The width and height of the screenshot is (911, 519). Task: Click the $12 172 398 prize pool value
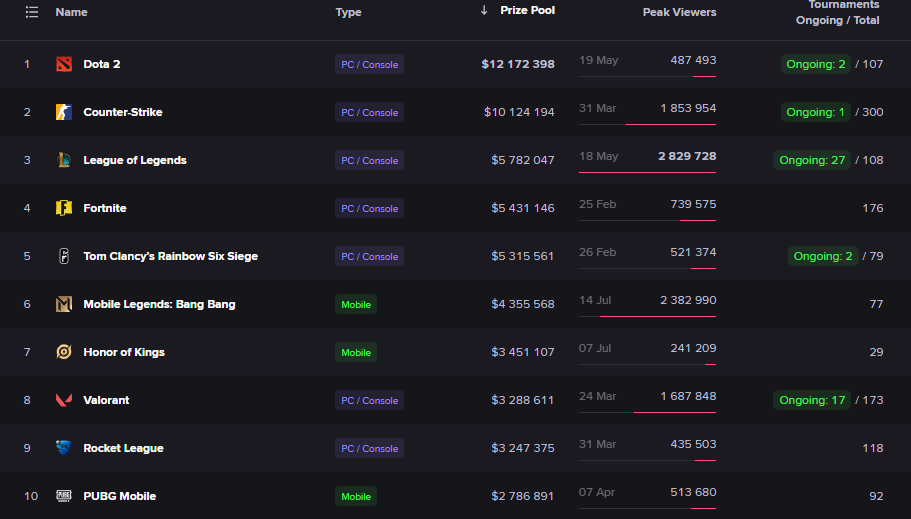click(518, 64)
